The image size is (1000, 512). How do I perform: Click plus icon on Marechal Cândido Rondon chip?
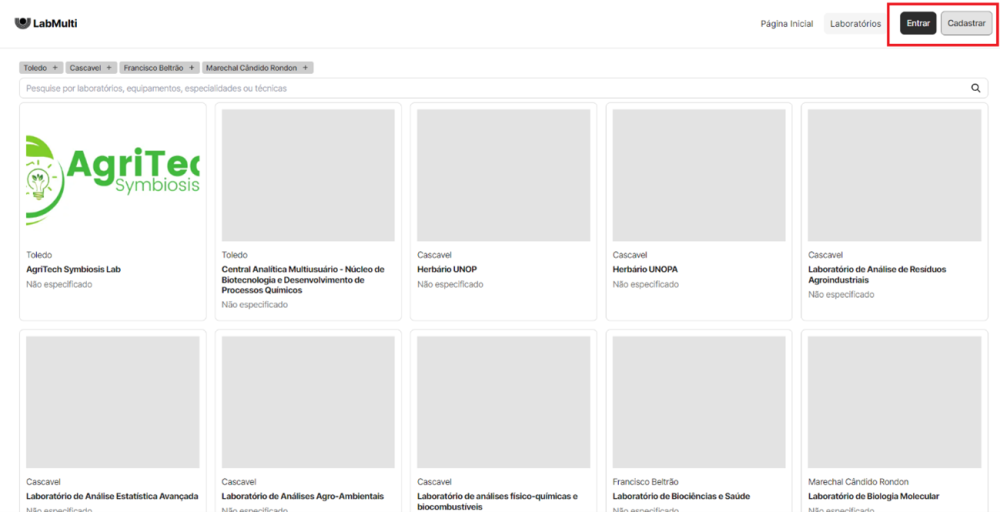click(x=306, y=68)
